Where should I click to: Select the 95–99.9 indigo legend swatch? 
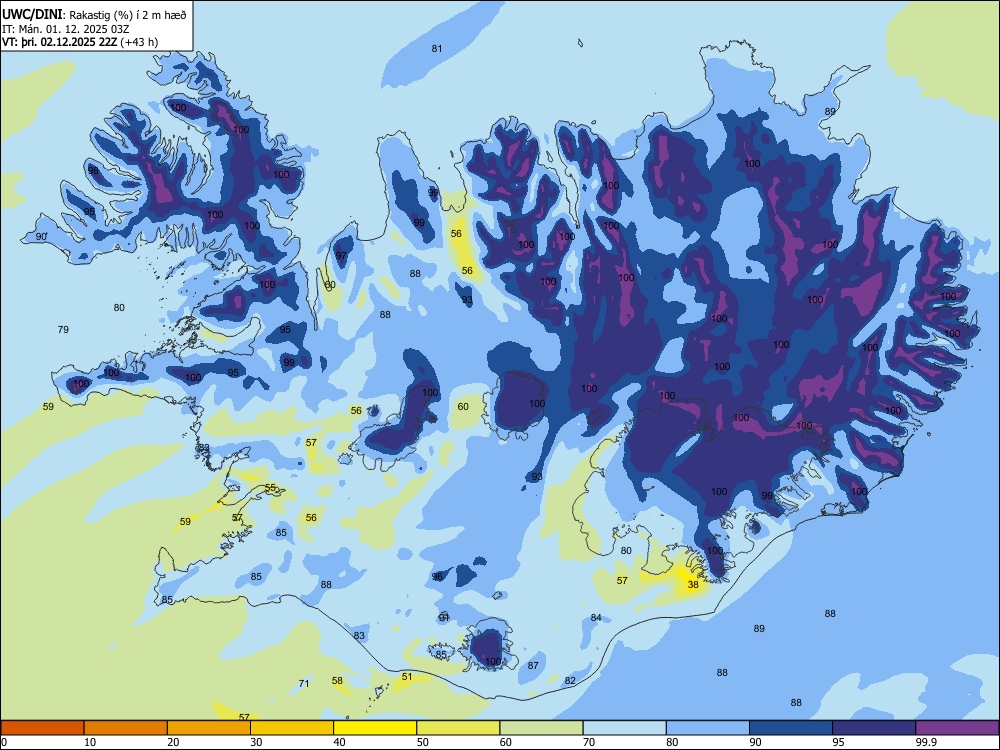[874, 728]
